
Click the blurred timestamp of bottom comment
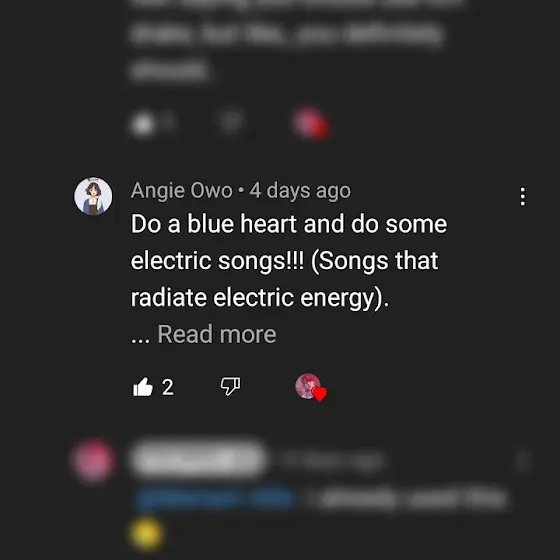coord(330,460)
